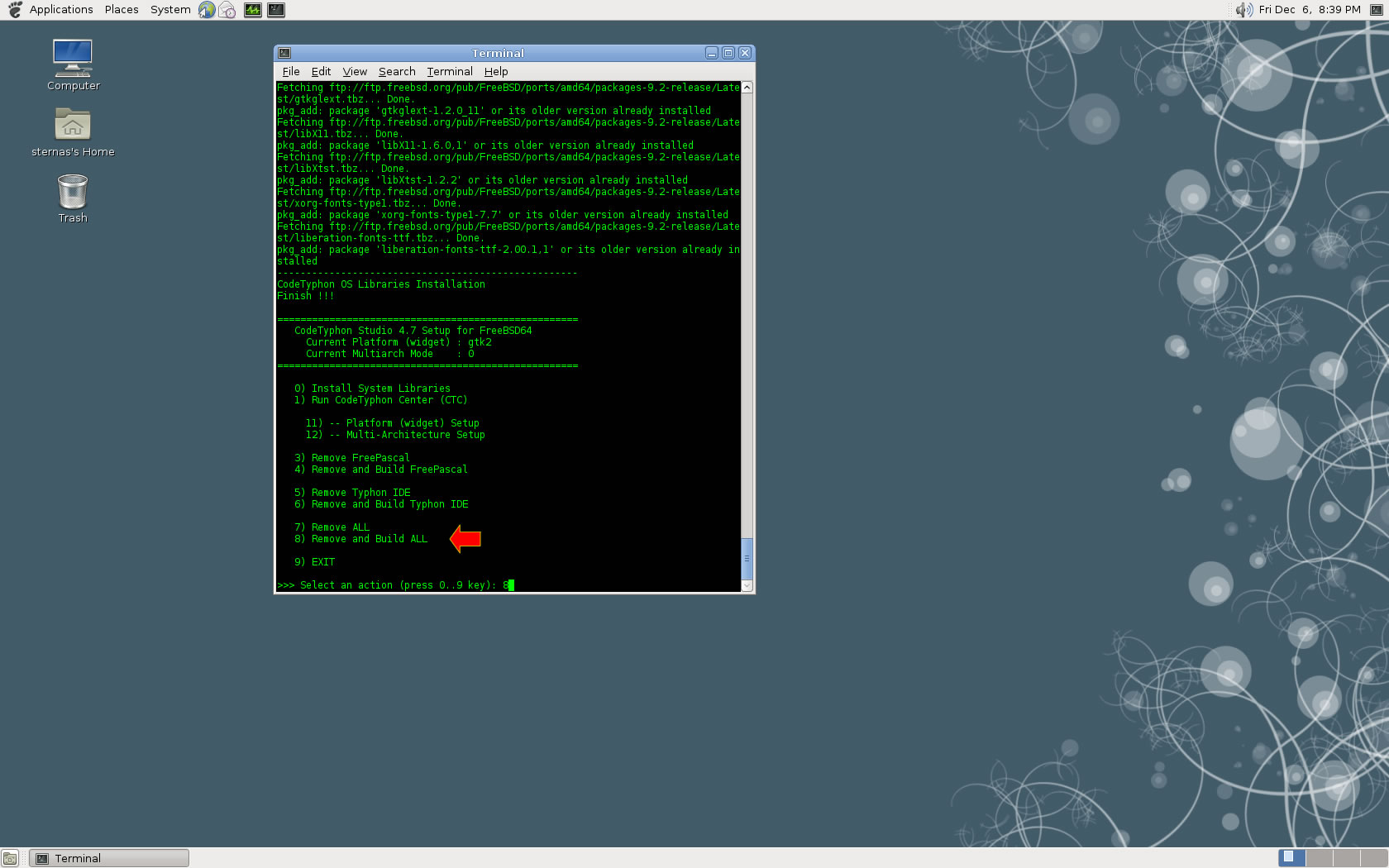Click the '3) Remove FreePascal' line
The height and width of the screenshot is (868, 1389).
[352, 458]
